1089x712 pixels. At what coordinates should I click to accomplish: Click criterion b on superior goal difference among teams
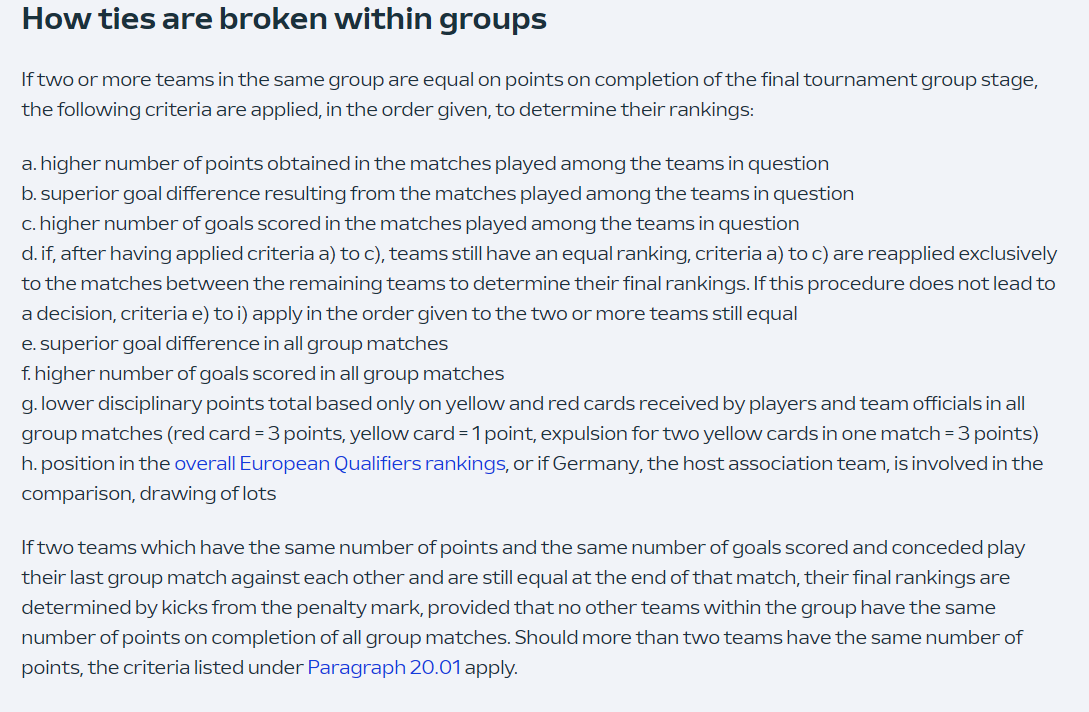click(438, 193)
